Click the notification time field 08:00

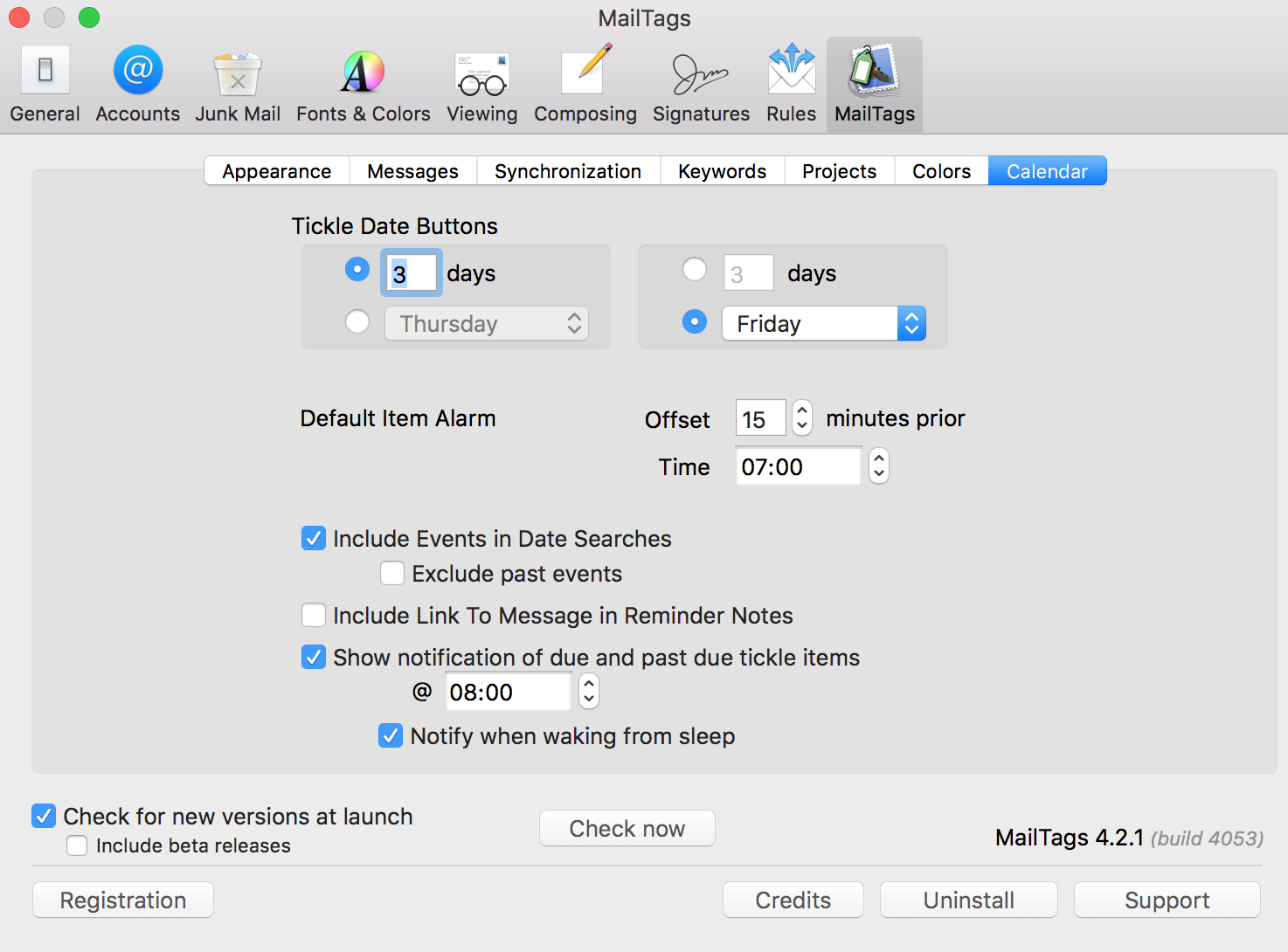point(509,693)
